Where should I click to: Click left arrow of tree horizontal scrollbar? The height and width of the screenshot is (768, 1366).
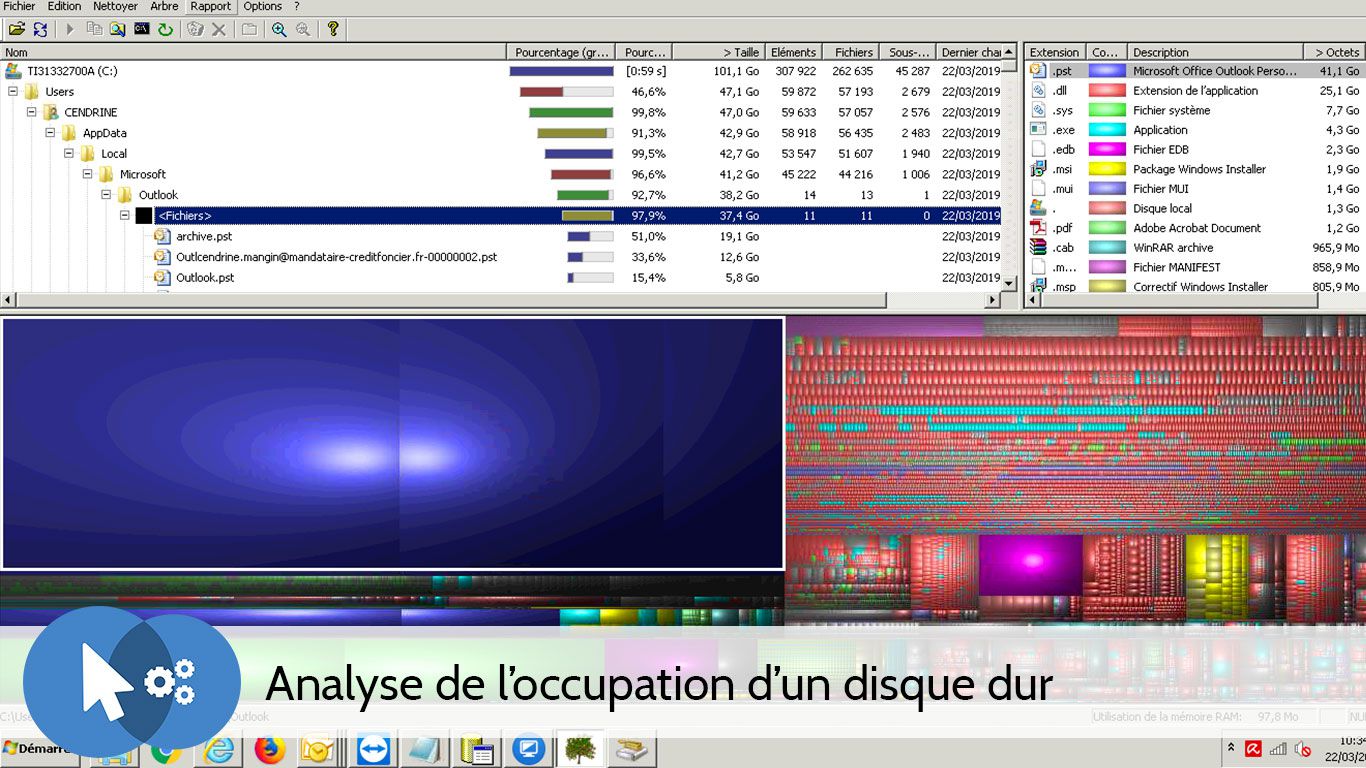click(8, 300)
